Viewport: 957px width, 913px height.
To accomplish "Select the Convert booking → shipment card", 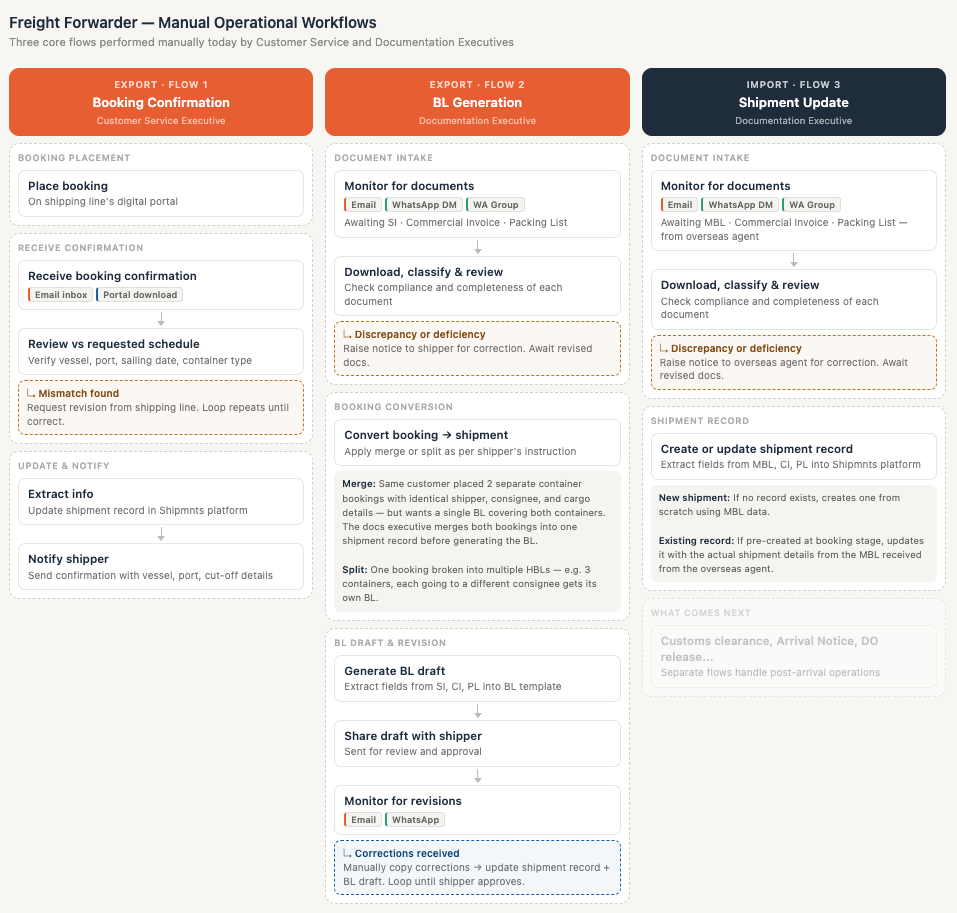I will click(477, 442).
